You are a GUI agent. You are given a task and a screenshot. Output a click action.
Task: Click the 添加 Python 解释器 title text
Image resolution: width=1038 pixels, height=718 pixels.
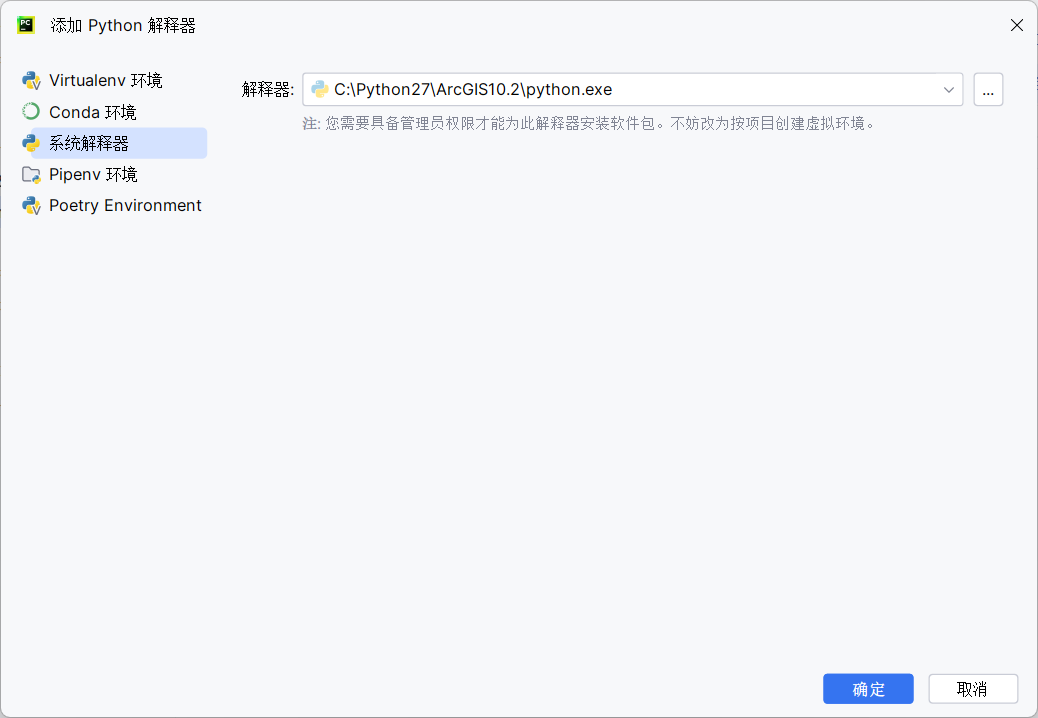tap(123, 25)
